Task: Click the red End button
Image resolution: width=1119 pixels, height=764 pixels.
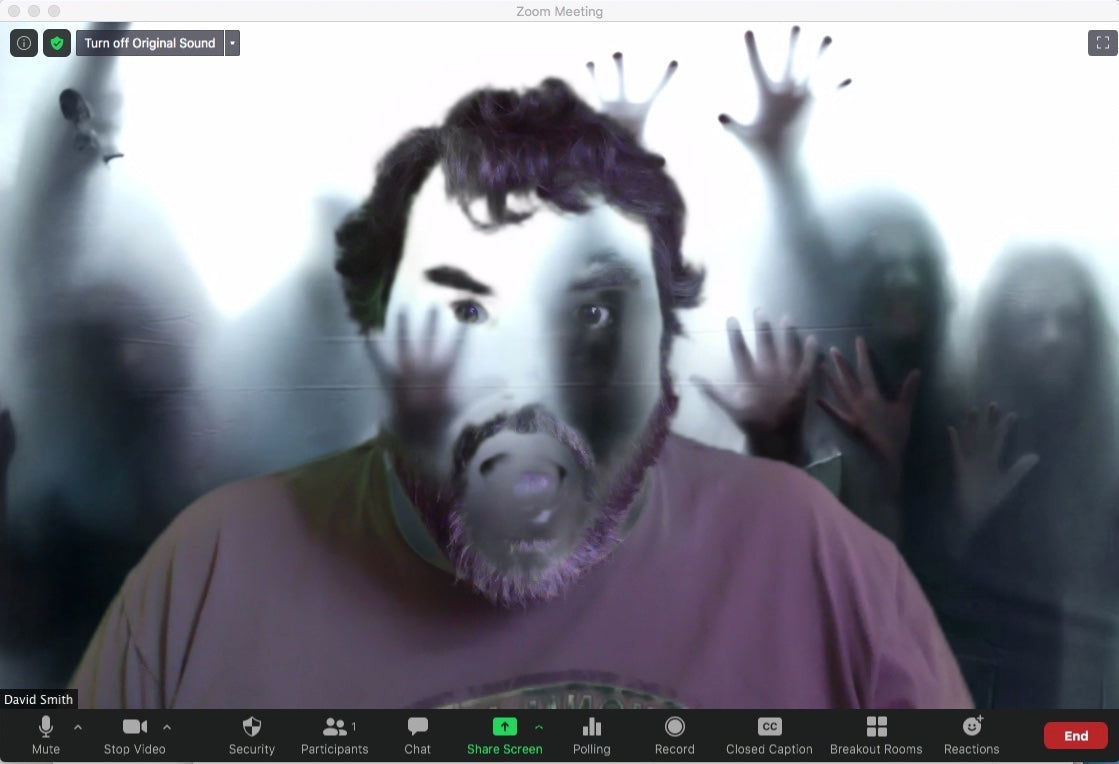Action: 1075,736
